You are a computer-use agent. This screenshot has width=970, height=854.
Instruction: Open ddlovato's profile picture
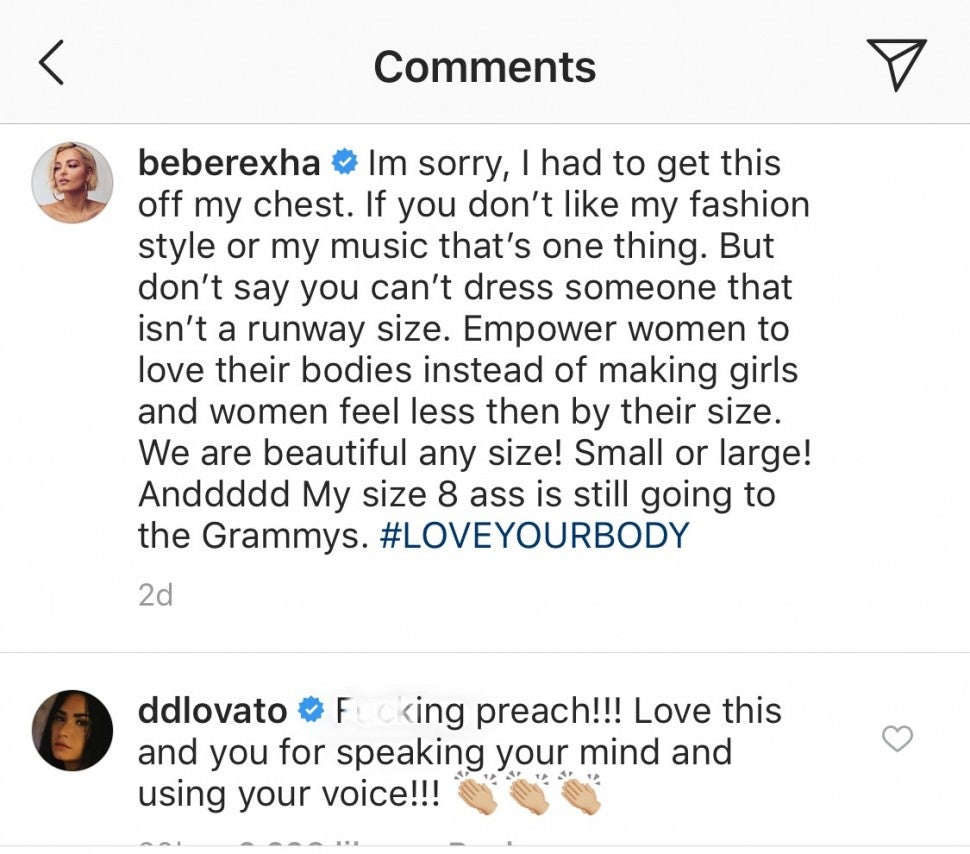(x=72, y=731)
